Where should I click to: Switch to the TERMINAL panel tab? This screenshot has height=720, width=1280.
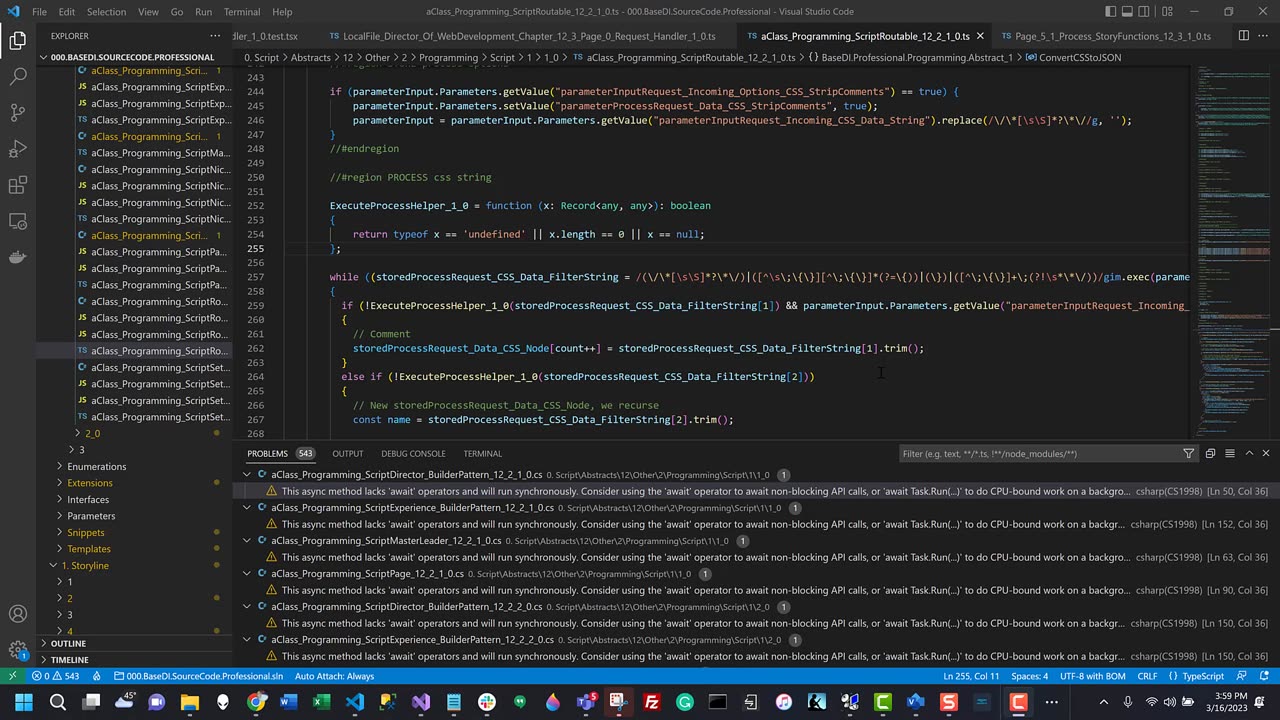482,453
